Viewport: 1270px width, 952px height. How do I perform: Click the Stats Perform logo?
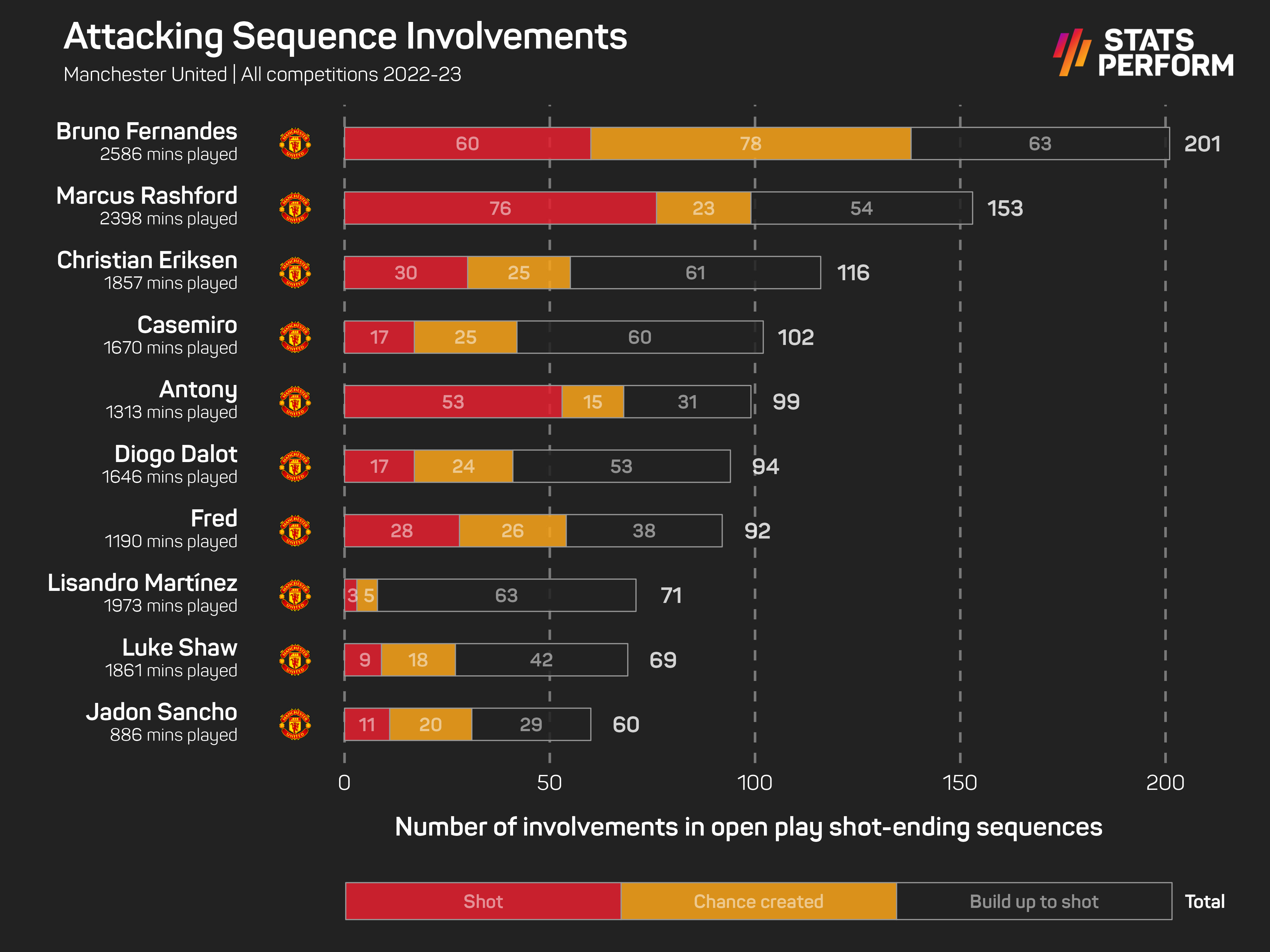point(1143,53)
